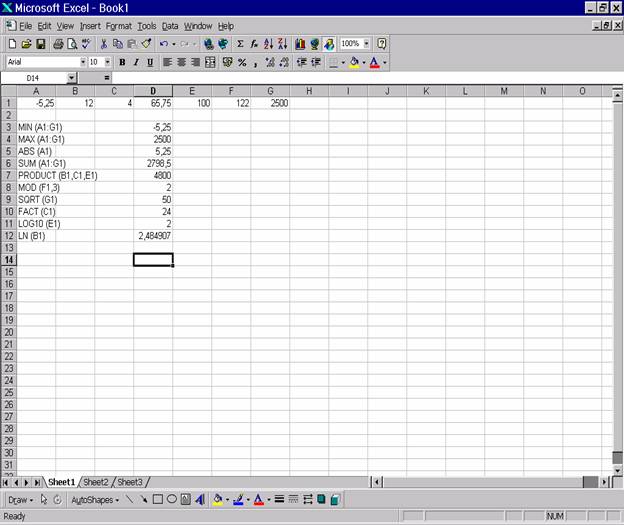Toggle Italic formatting
The width and height of the screenshot is (624, 525).
pyautogui.click(x=136, y=62)
